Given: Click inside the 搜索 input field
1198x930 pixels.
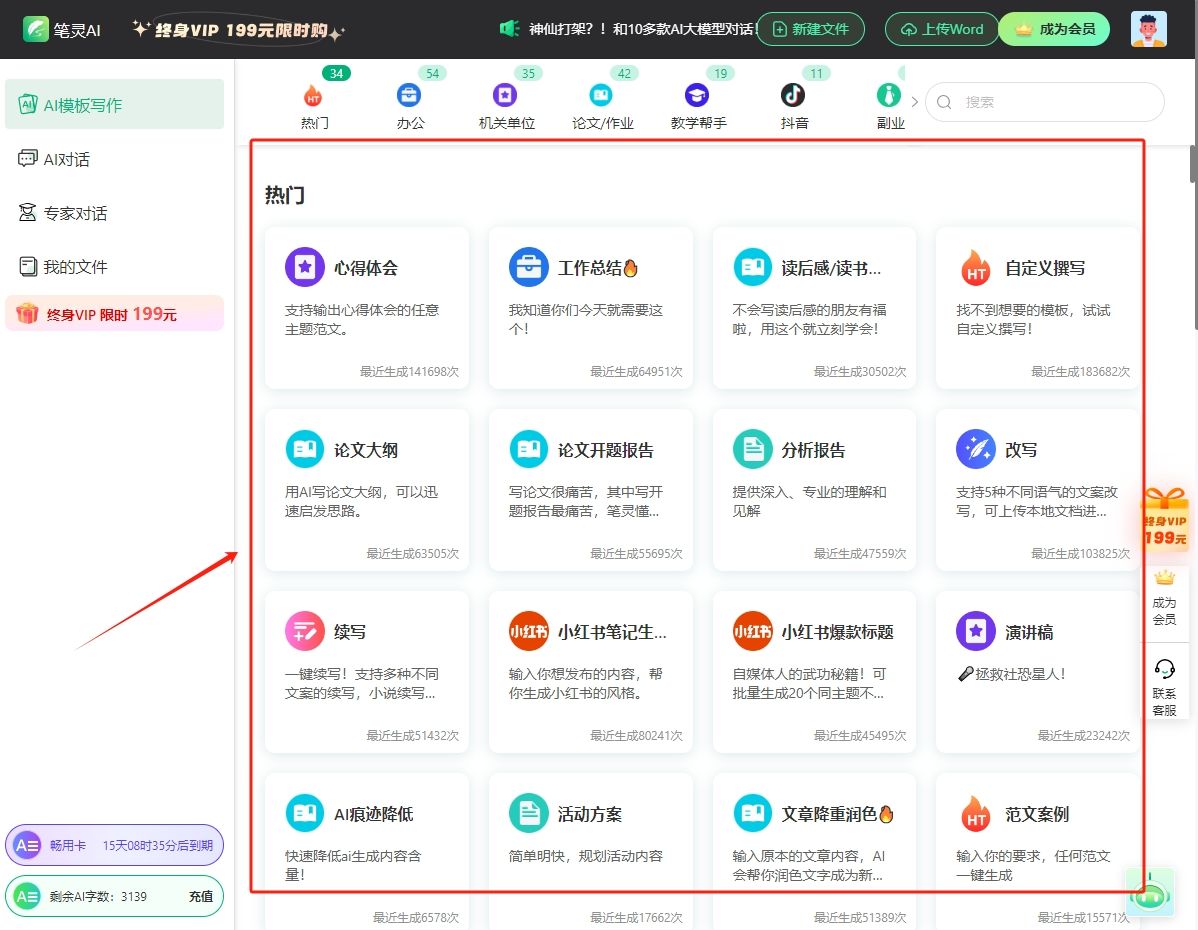Looking at the screenshot, I should [1044, 102].
